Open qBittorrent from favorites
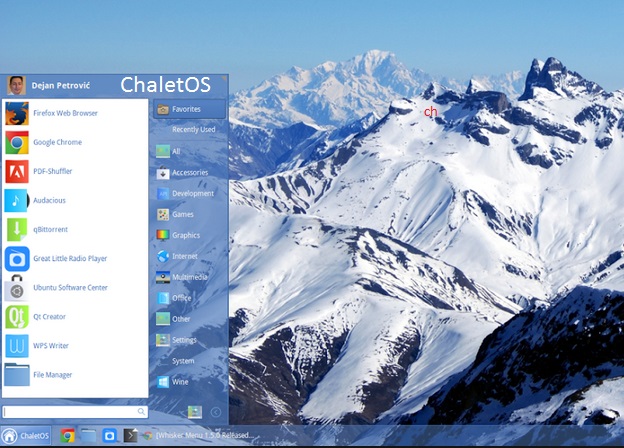 pyautogui.click(x=75, y=230)
